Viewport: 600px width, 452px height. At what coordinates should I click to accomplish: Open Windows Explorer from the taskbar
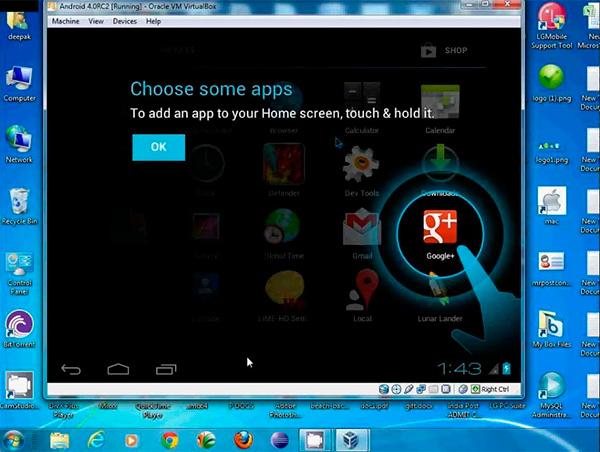(x=60, y=441)
